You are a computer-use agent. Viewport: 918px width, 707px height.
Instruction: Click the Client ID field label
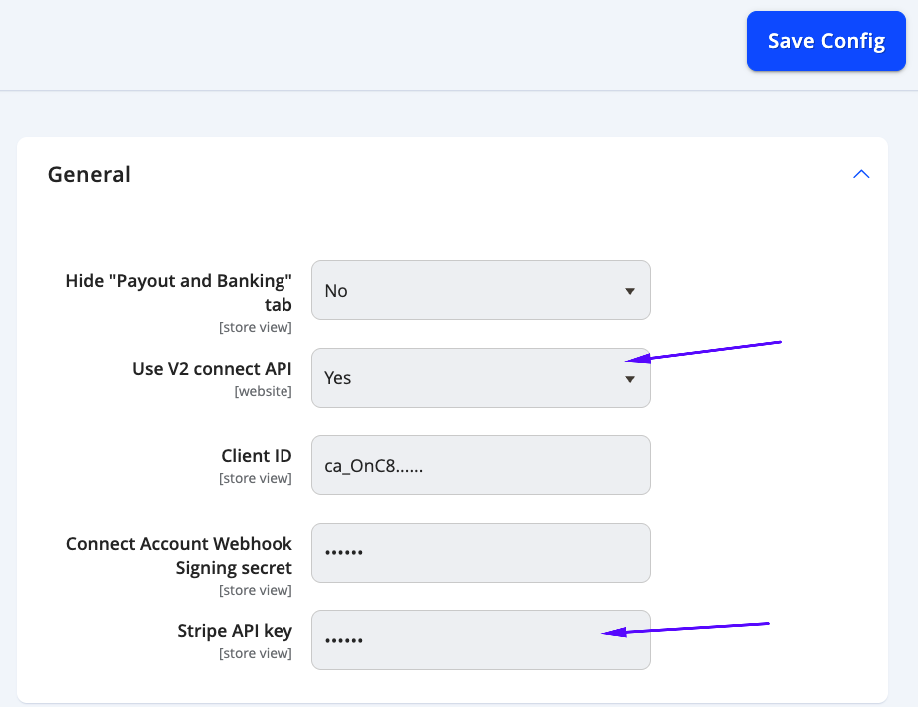[x=256, y=455]
